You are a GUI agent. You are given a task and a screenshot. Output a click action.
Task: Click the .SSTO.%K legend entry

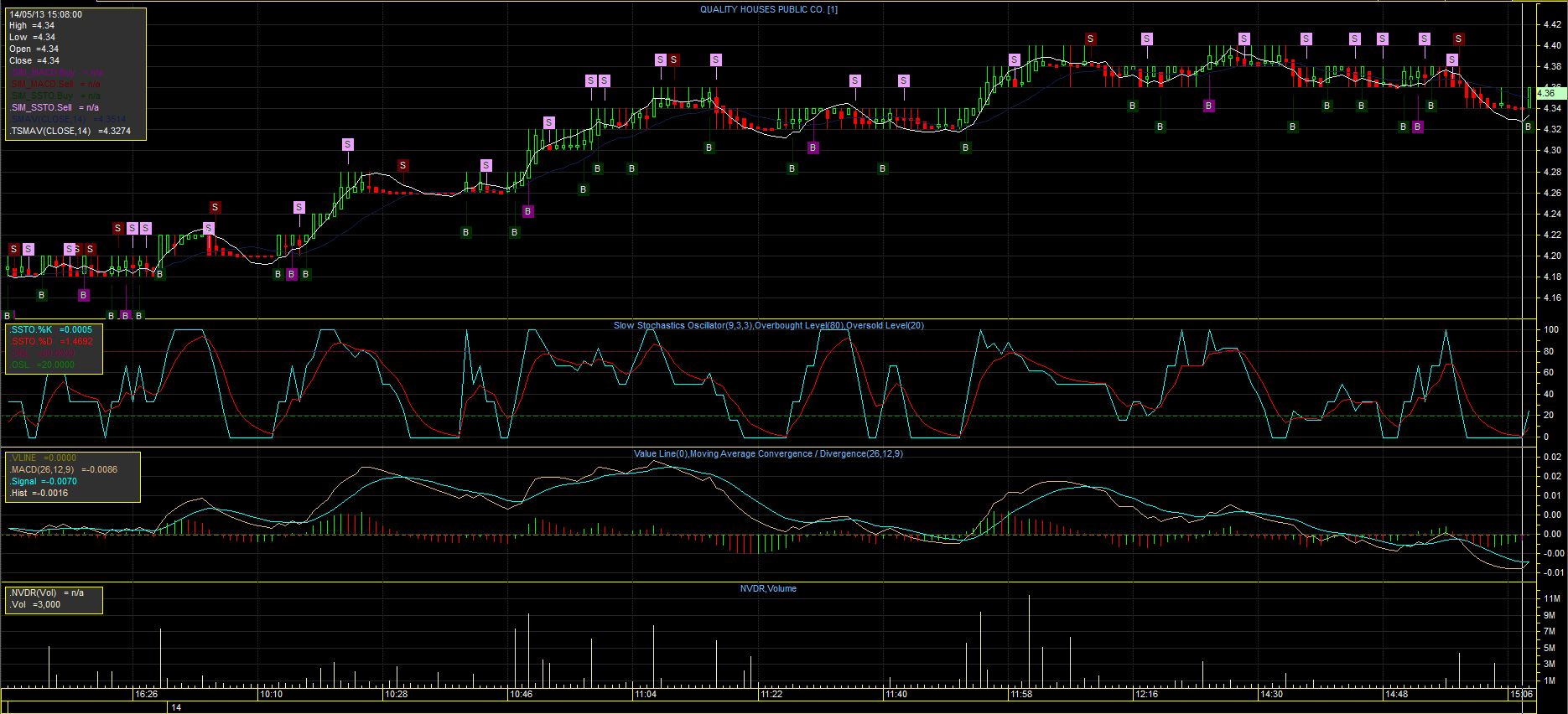coord(50,330)
